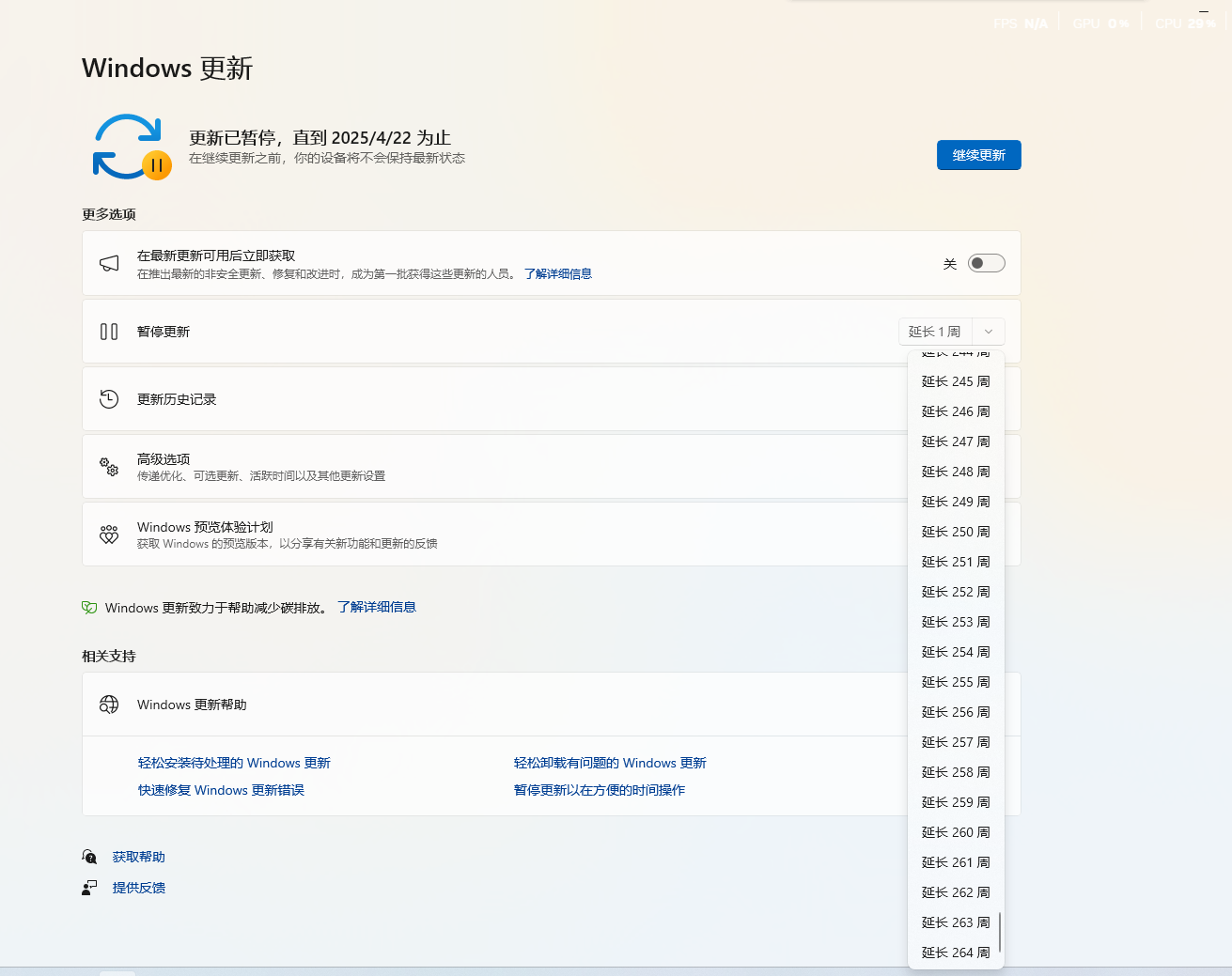Click the Windows Update sync pause icon
Screen dimensions: 1232x976
click(x=132, y=147)
